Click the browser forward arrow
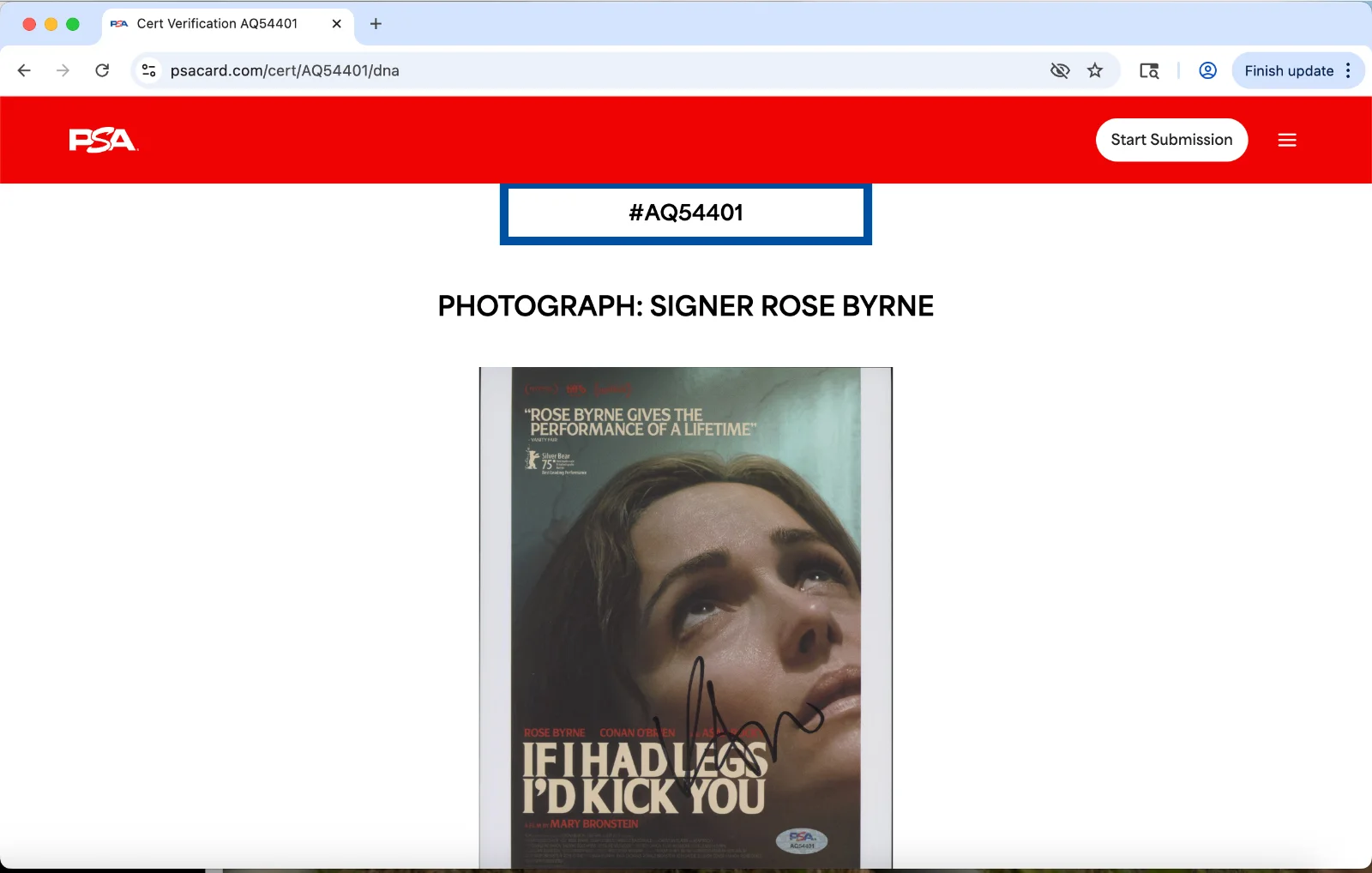 tap(63, 70)
